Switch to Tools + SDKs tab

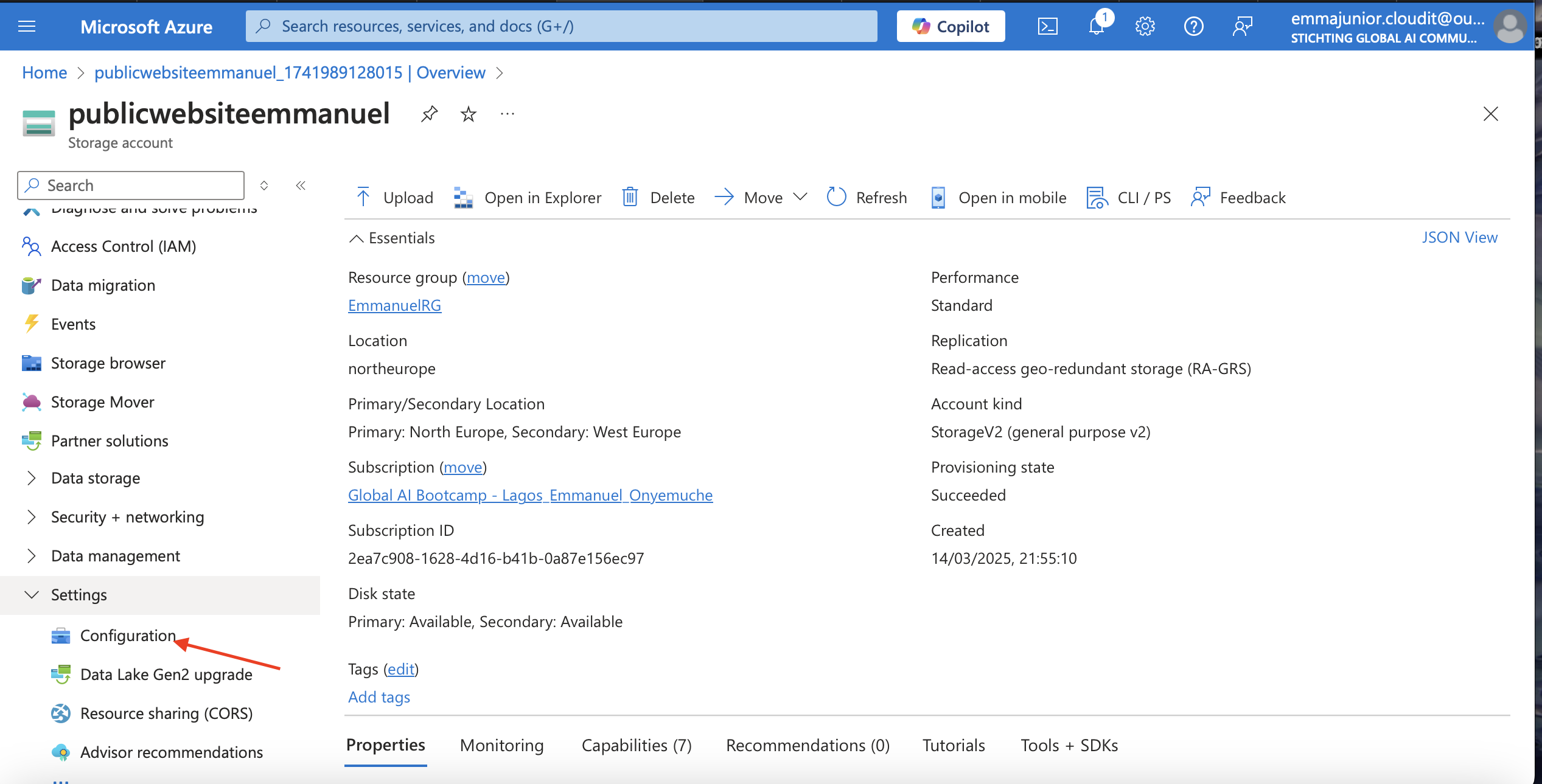click(x=1069, y=745)
